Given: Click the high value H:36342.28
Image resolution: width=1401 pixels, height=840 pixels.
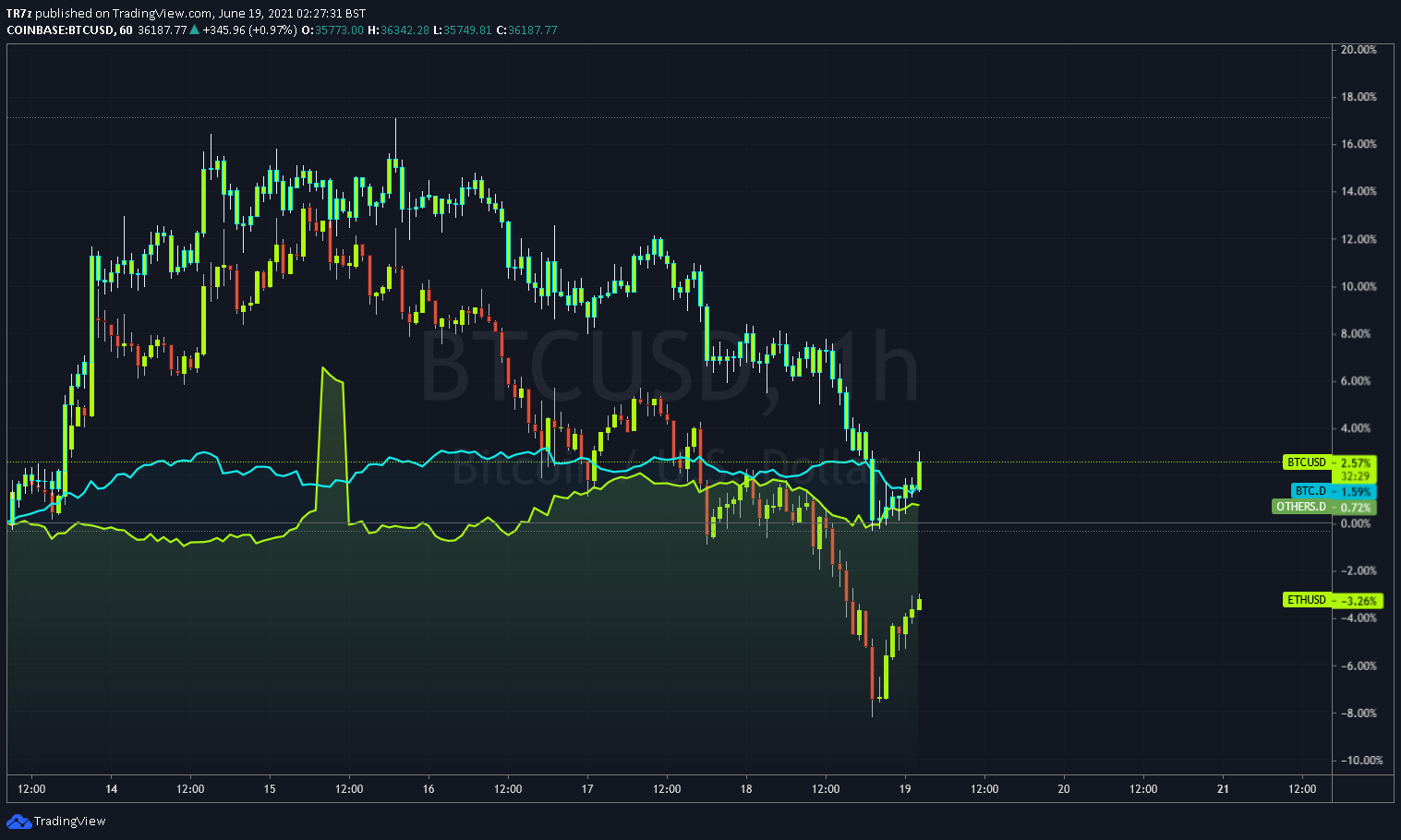Looking at the screenshot, I should click(398, 30).
